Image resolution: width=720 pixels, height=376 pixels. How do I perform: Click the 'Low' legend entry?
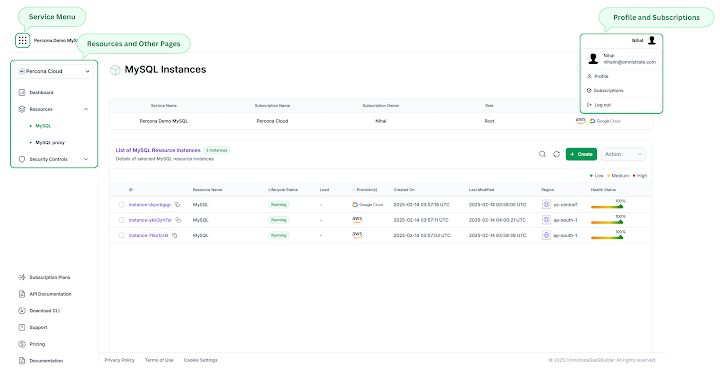(x=597, y=176)
